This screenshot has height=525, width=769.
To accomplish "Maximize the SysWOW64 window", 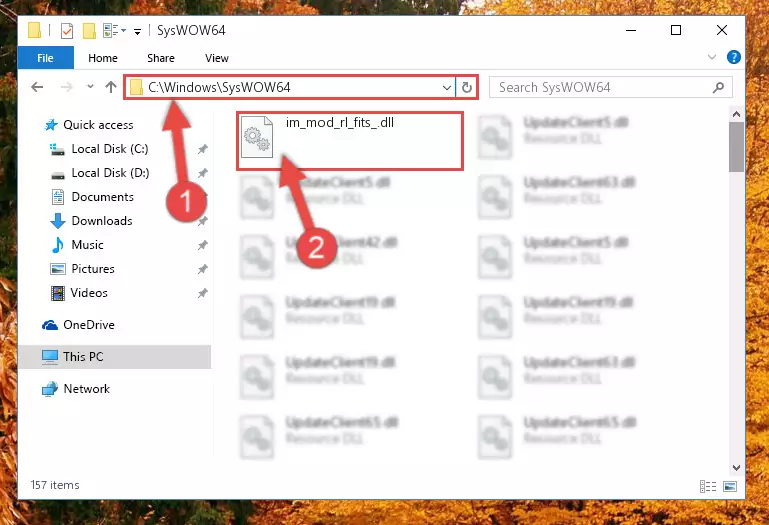I will point(676,30).
